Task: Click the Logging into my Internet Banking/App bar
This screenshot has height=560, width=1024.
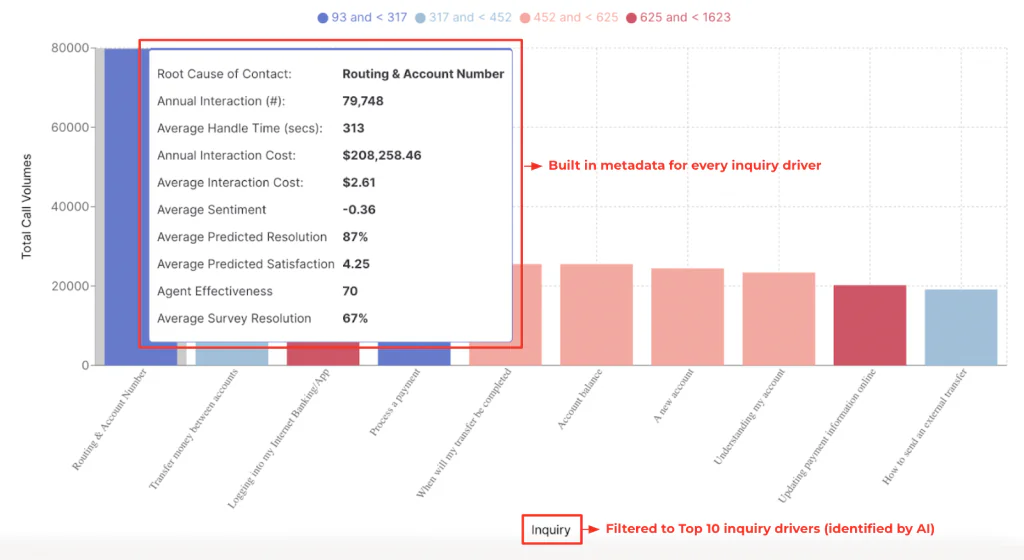Action: (323, 353)
